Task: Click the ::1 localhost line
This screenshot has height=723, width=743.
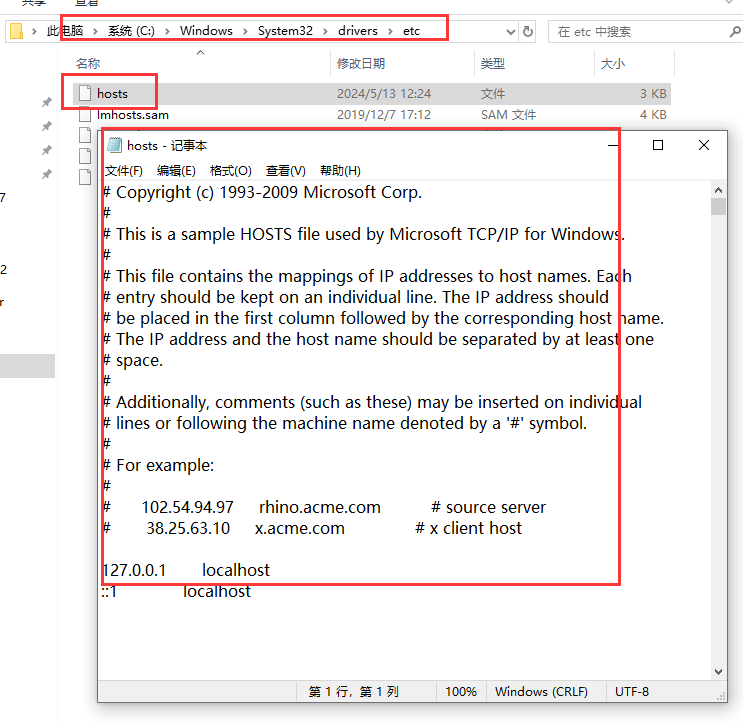Action: point(176,591)
